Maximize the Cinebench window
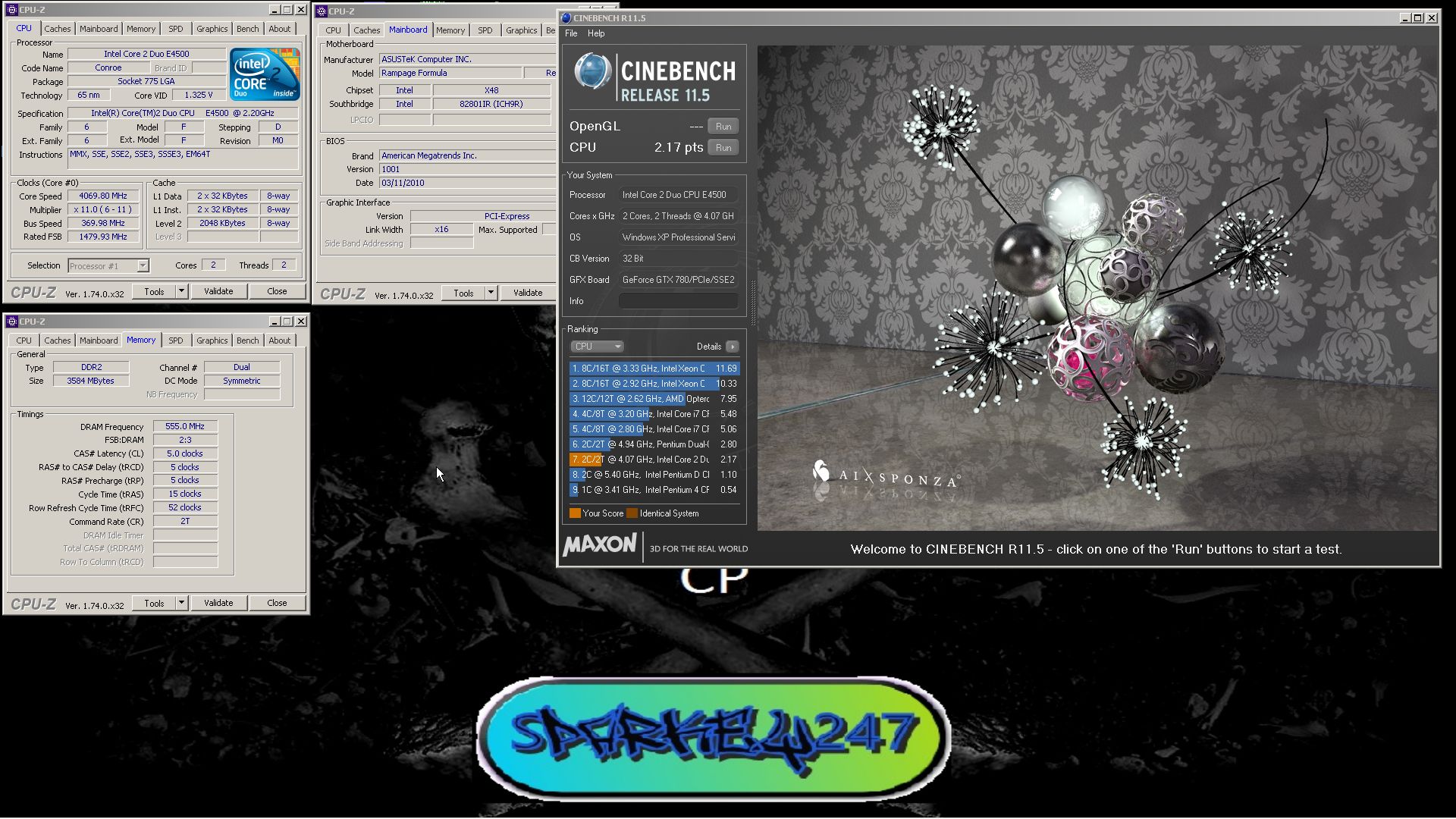Image resolution: width=1456 pixels, height=819 pixels. (1417, 18)
